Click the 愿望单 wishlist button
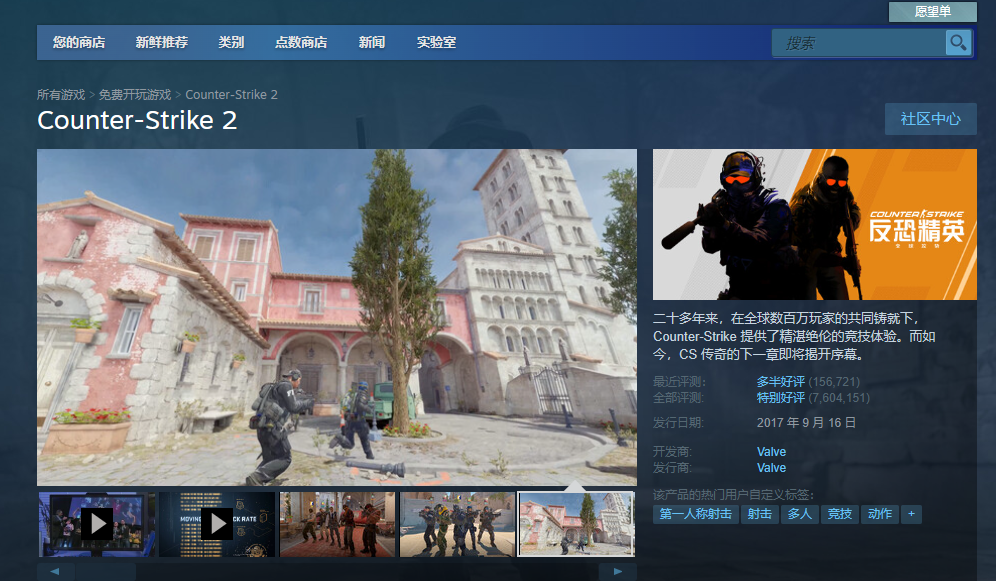This screenshot has height=581, width=996. [x=932, y=11]
